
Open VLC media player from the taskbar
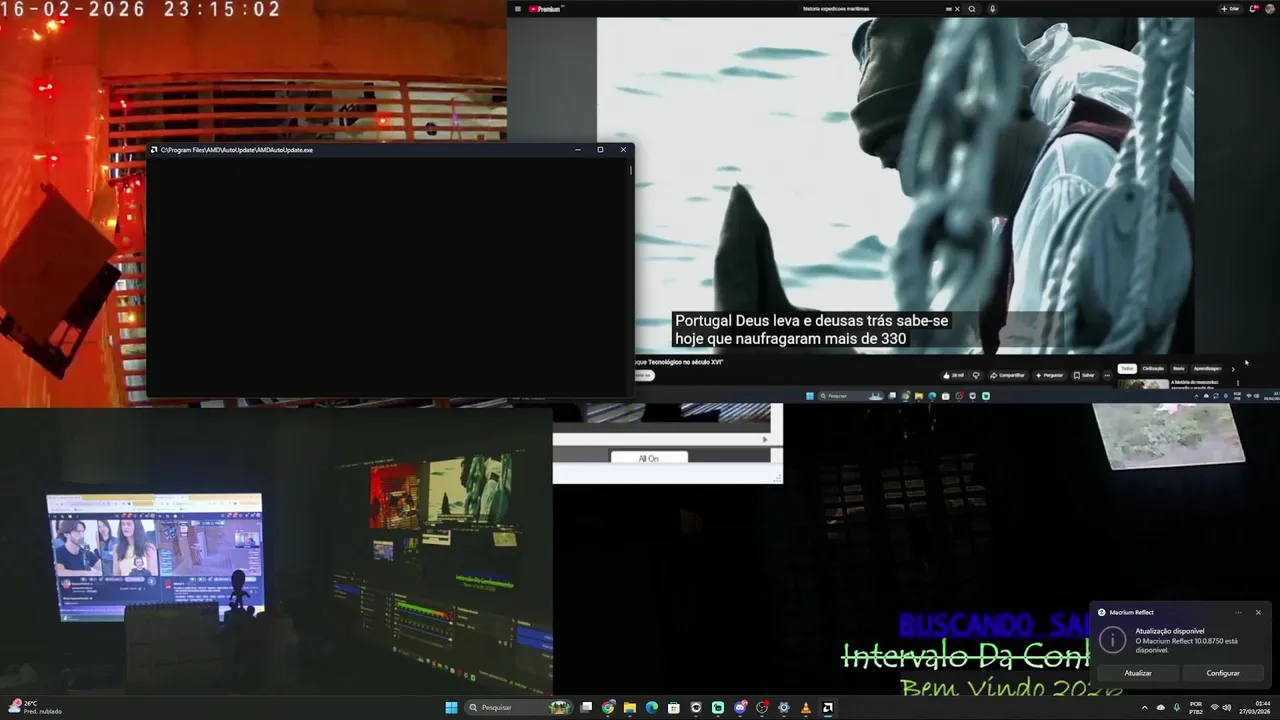point(806,708)
